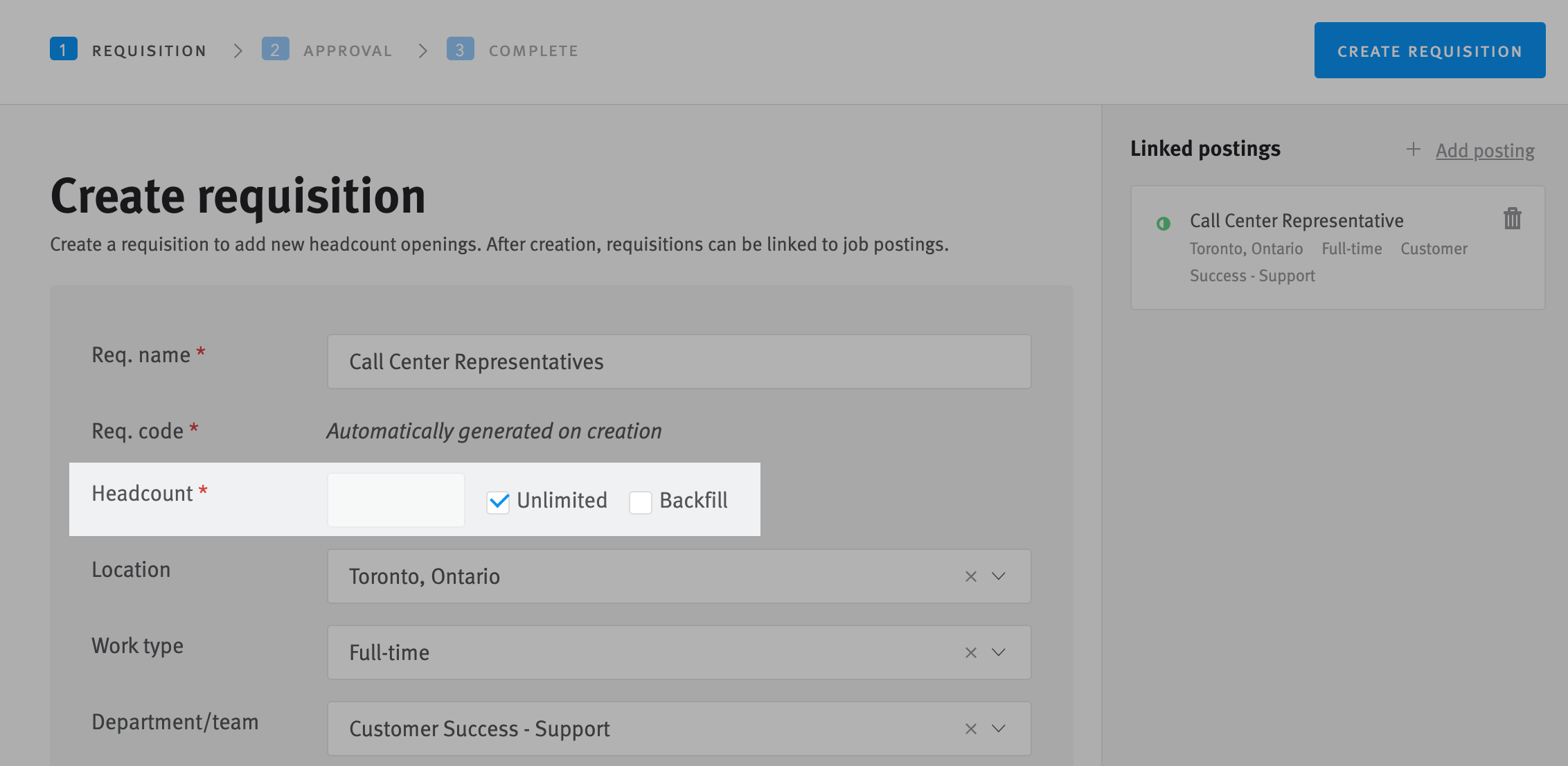1568x766 pixels.
Task: Clear the Customer Success - Support department selection
Action: point(971,728)
